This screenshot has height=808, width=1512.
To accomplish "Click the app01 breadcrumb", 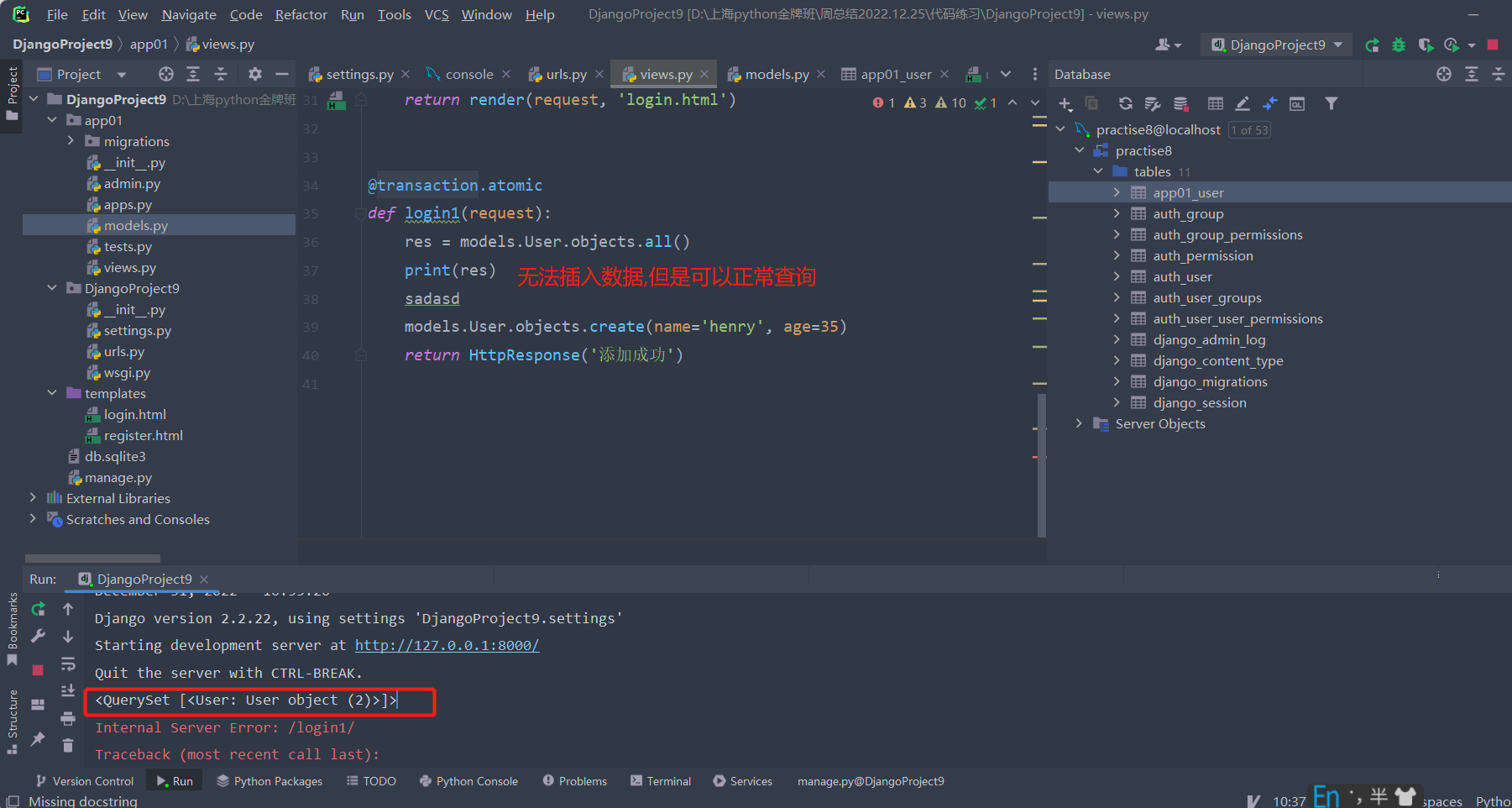I will click(x=149, y=44).
